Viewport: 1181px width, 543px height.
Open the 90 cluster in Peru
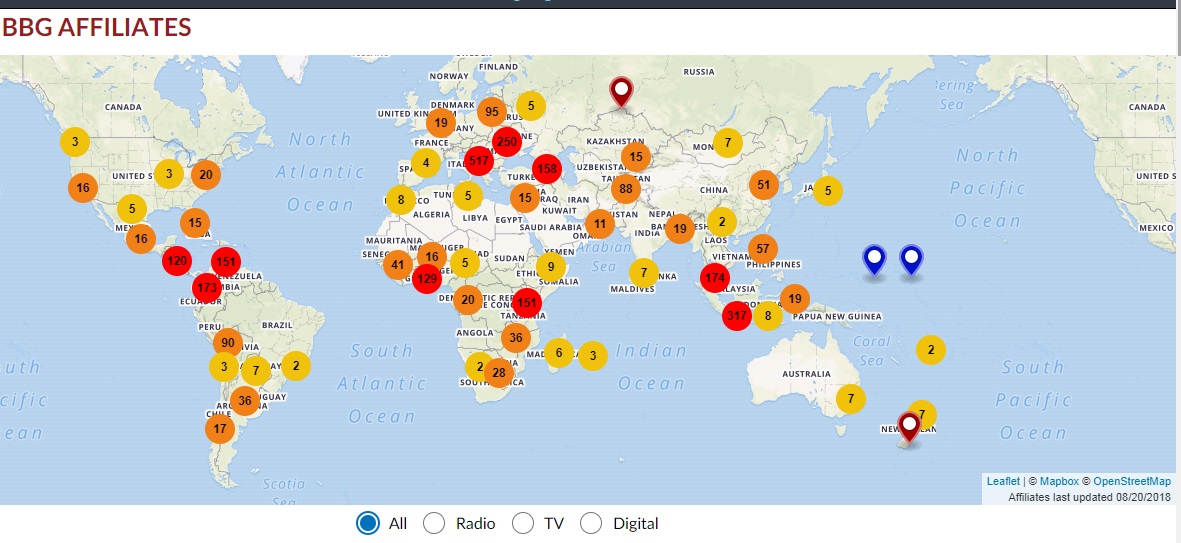click(227, 343)
